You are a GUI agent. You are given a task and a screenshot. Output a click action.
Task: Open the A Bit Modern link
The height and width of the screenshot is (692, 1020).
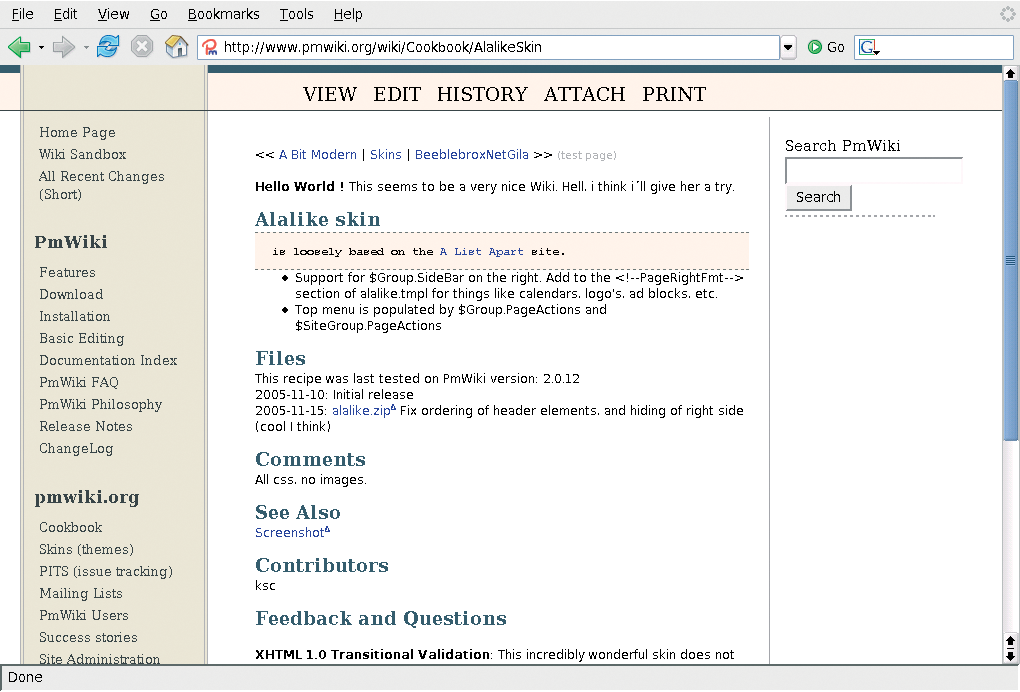point(317,155)
